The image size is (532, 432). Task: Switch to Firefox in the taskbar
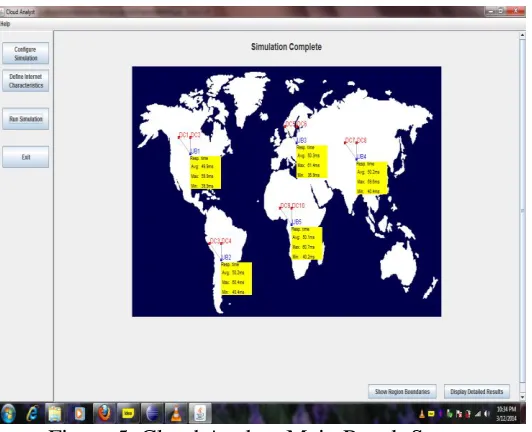104,413
